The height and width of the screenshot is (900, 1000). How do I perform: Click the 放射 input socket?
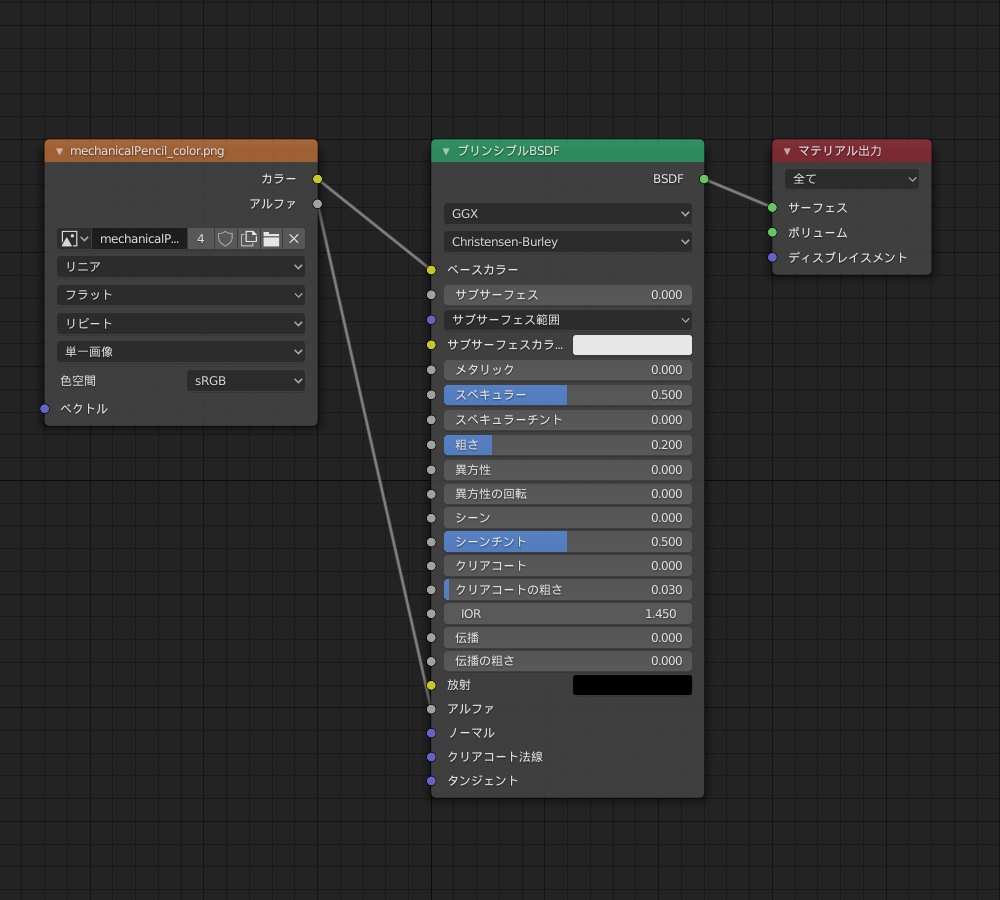(x=431, y=686)
